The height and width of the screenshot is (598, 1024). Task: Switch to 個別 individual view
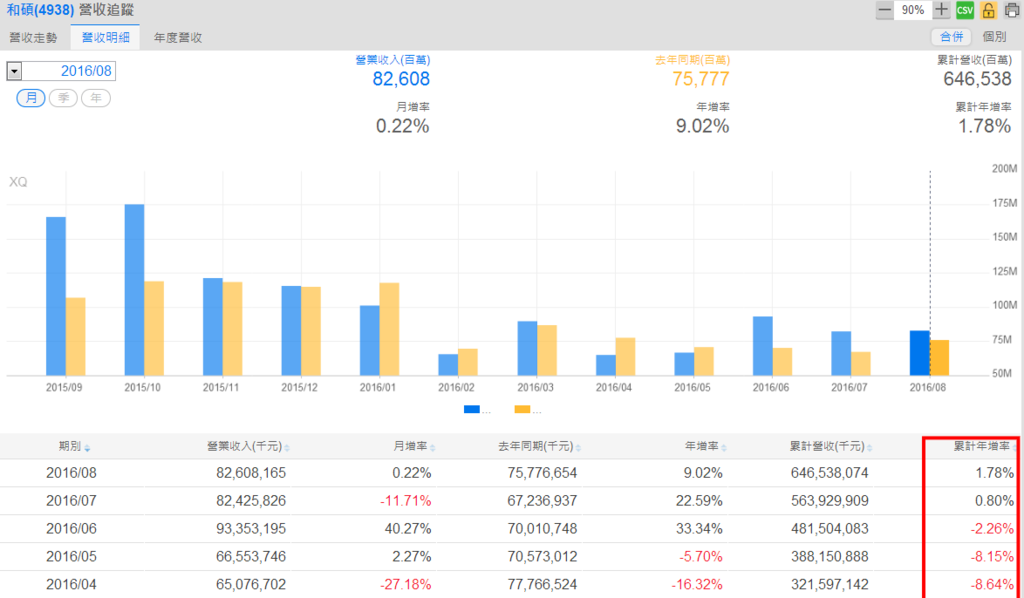995,37
